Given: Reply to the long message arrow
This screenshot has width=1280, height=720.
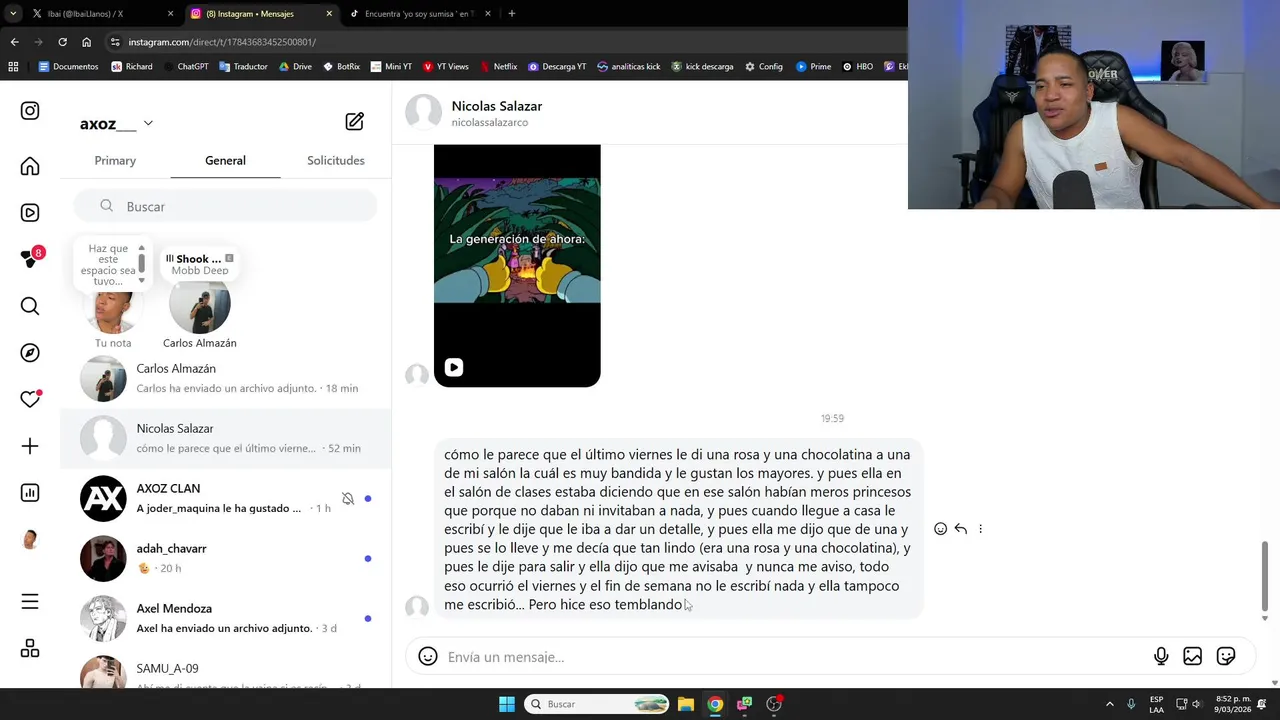Looking at the screenshot, I should click(x=961, y=529).
